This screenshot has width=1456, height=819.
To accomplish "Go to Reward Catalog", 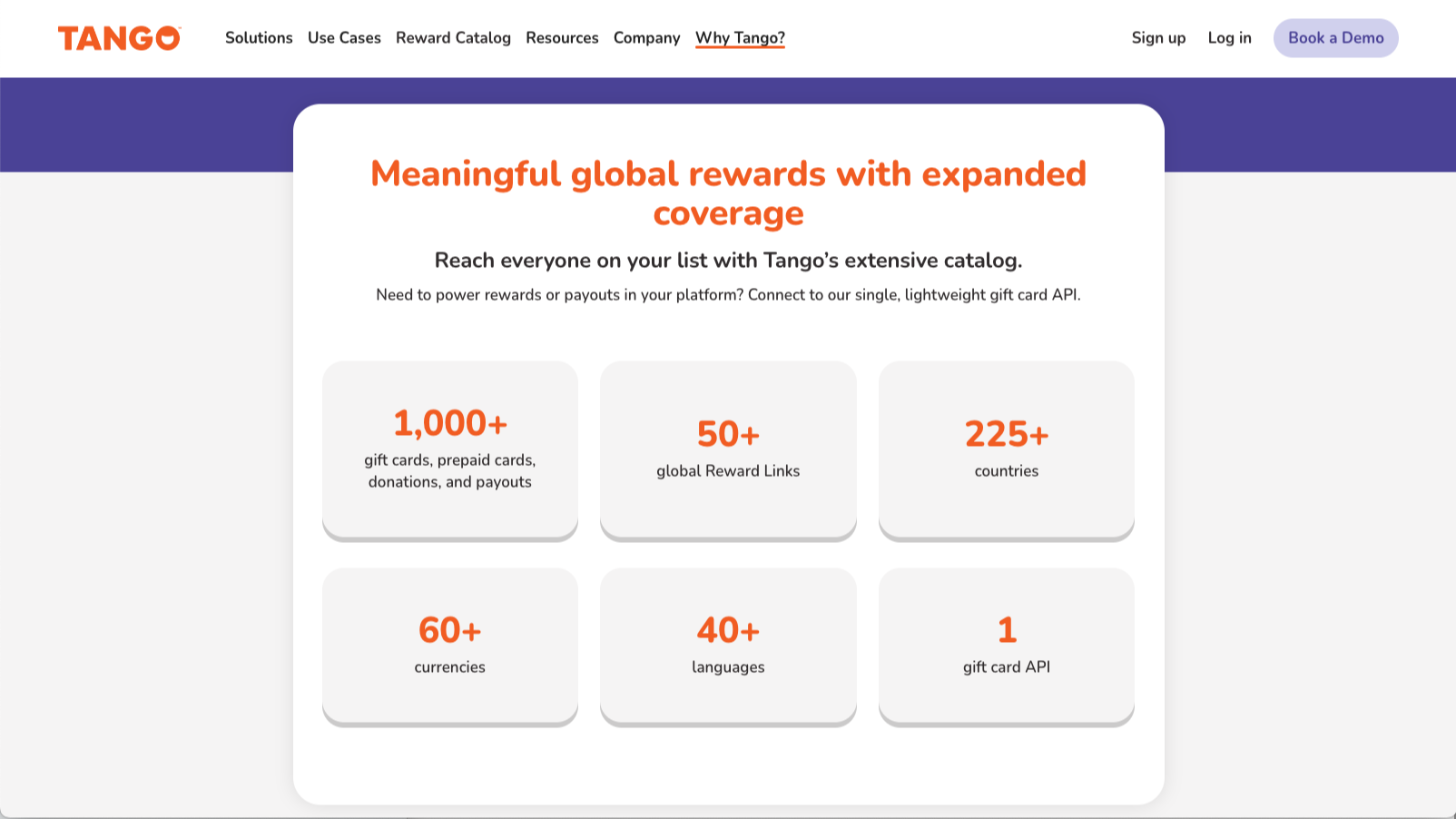I will pos(453,38).
